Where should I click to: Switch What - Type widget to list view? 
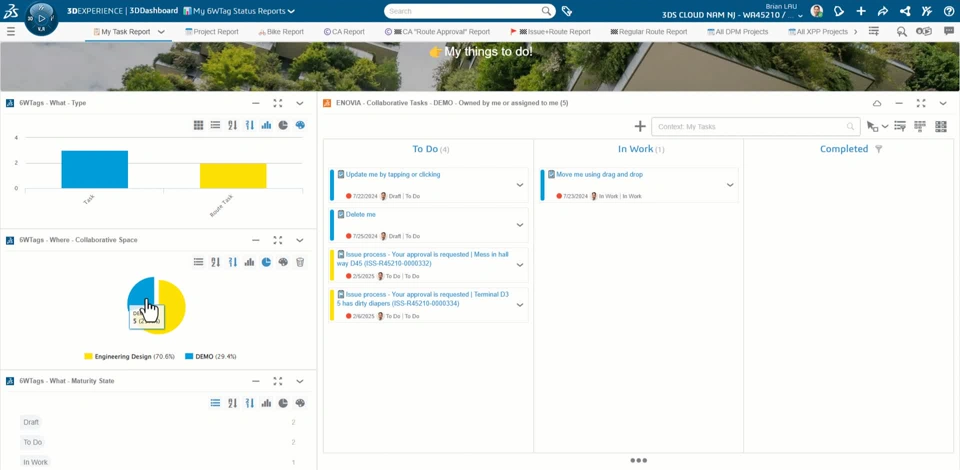(216, 125)
